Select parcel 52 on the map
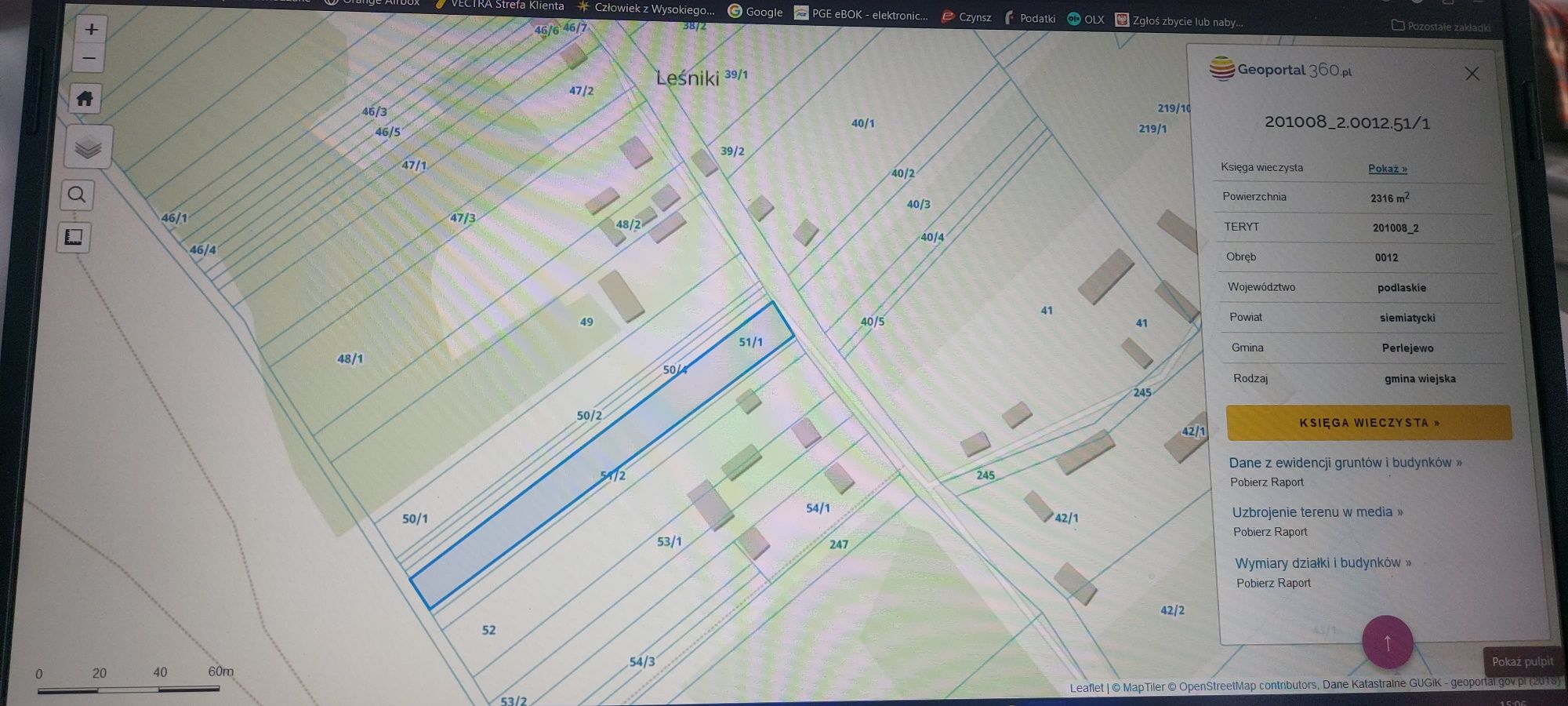The image size is (1568, 706). 488,630
